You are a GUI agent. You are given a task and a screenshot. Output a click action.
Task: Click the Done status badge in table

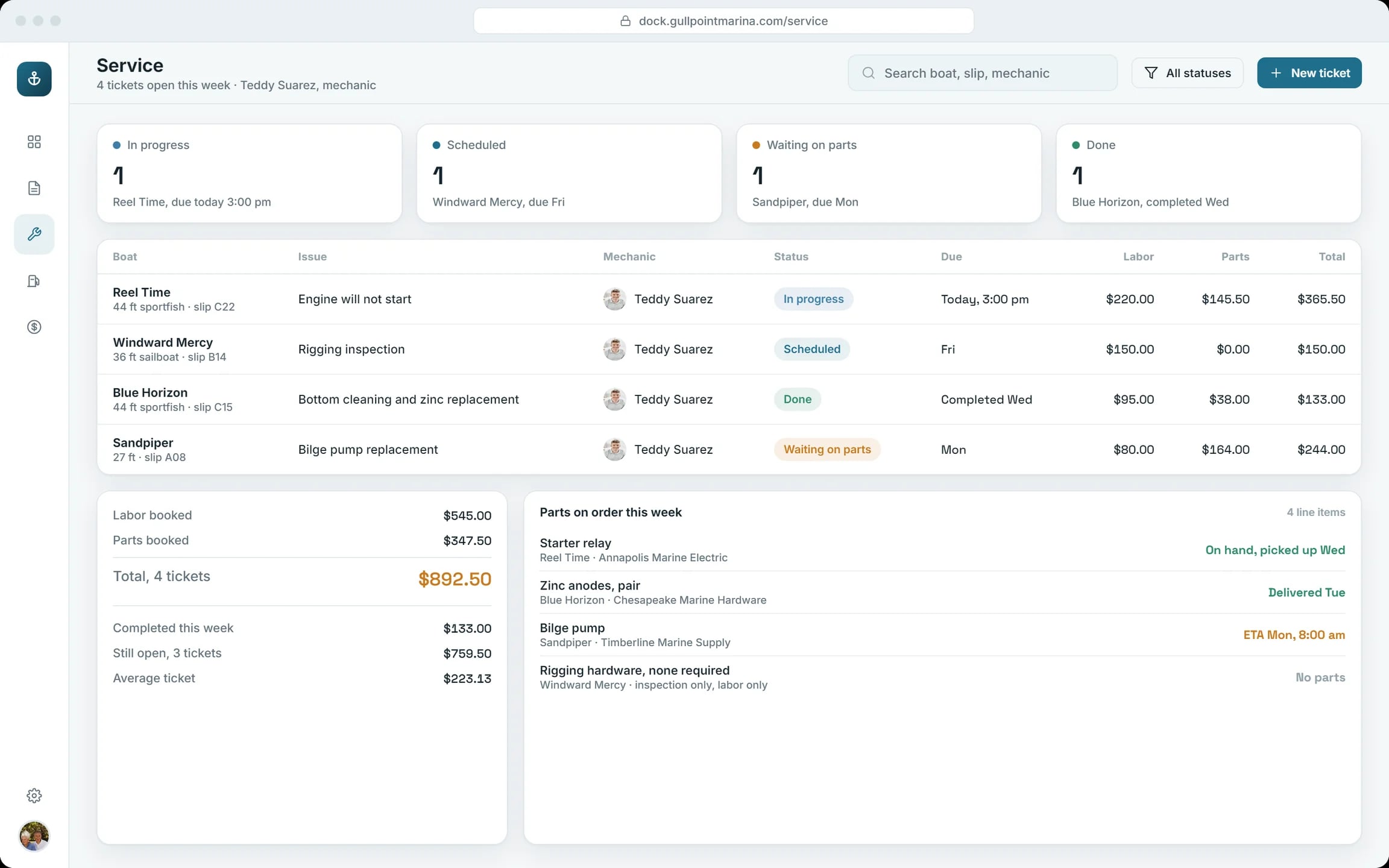(797, 399)
